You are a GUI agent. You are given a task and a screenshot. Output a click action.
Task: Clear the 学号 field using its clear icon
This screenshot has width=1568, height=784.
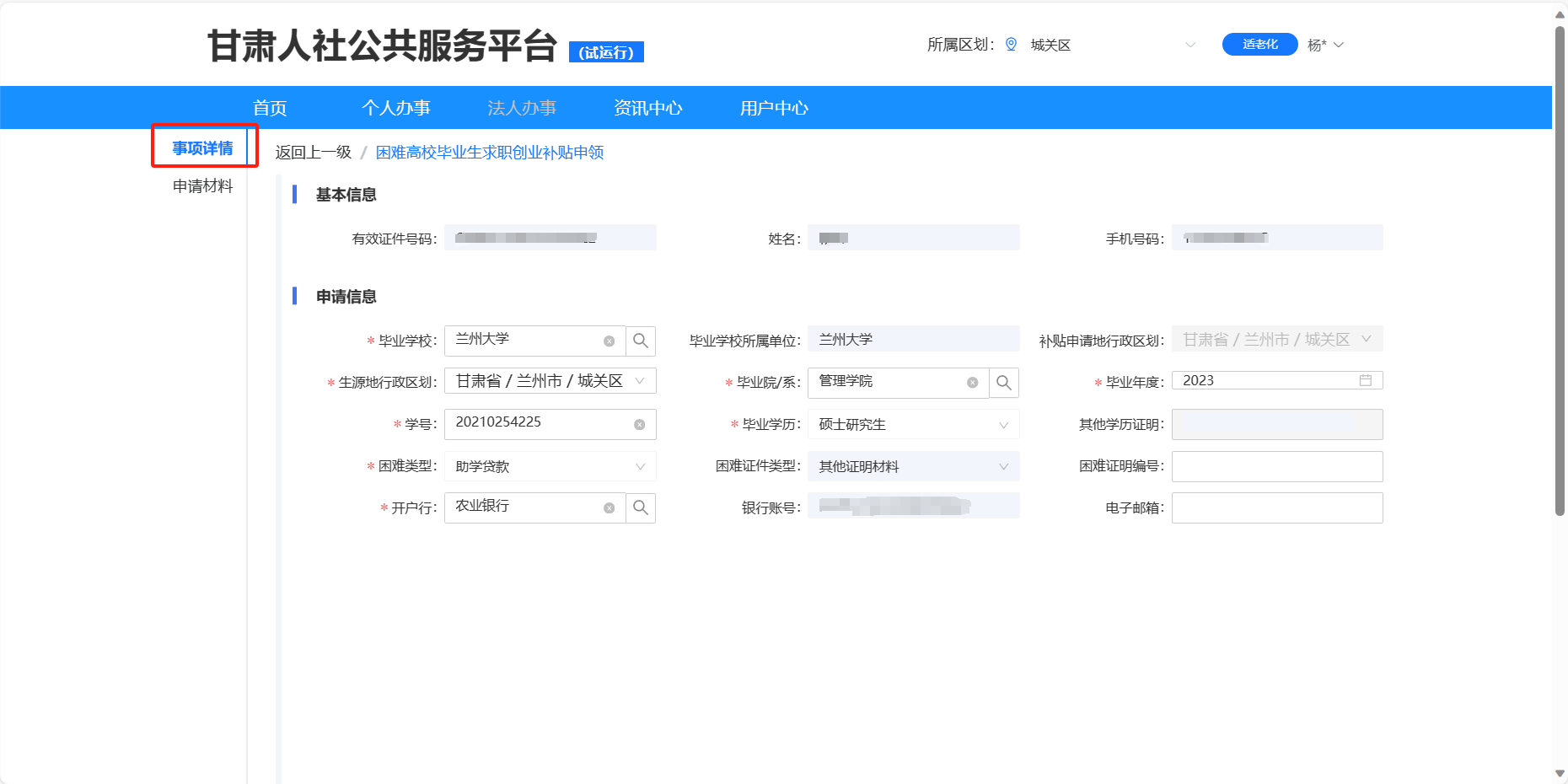[639, 425]
